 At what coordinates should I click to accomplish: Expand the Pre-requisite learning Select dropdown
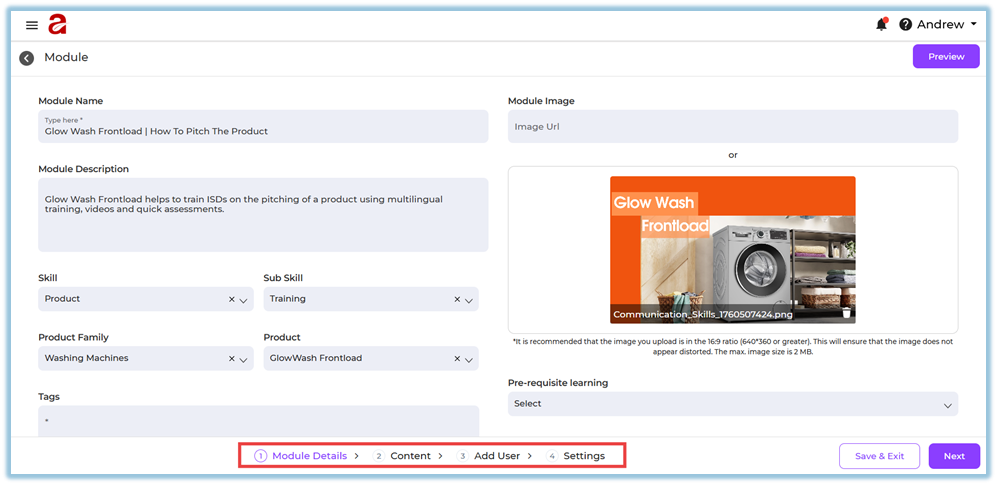(x=946, y=404)
